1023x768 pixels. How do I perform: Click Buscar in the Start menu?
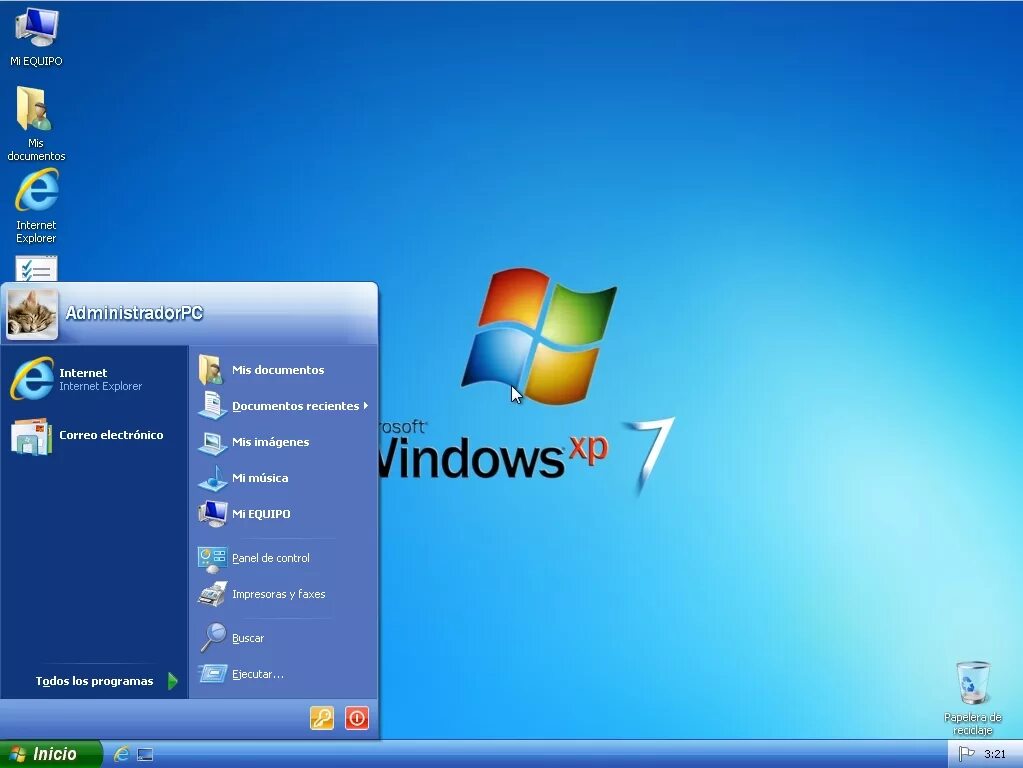pos(283,638)
